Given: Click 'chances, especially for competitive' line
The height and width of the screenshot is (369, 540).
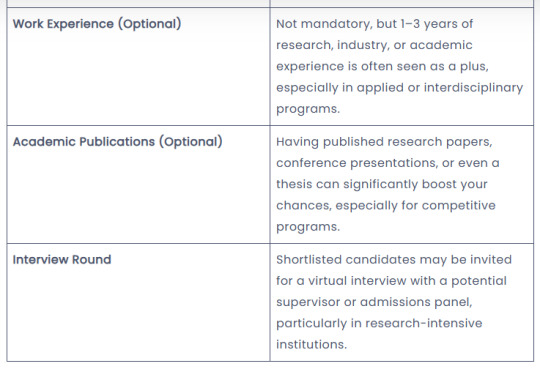Looking at the screenshot, I should (386, 206).
